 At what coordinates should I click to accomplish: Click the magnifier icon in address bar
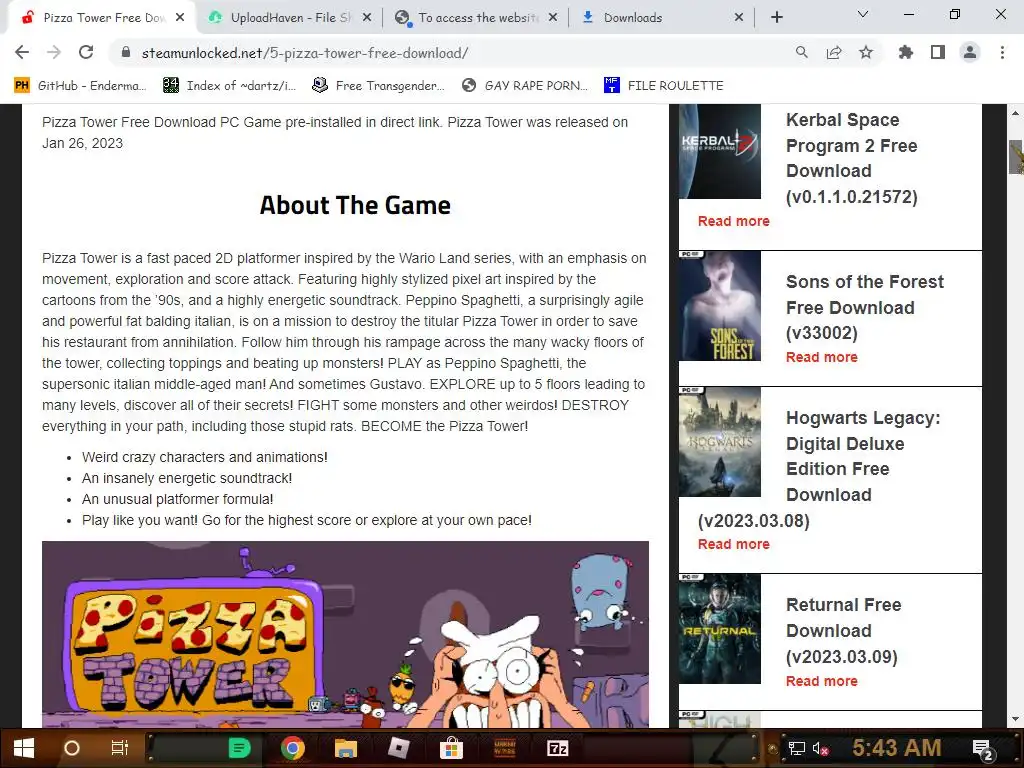tap(801, 52)
